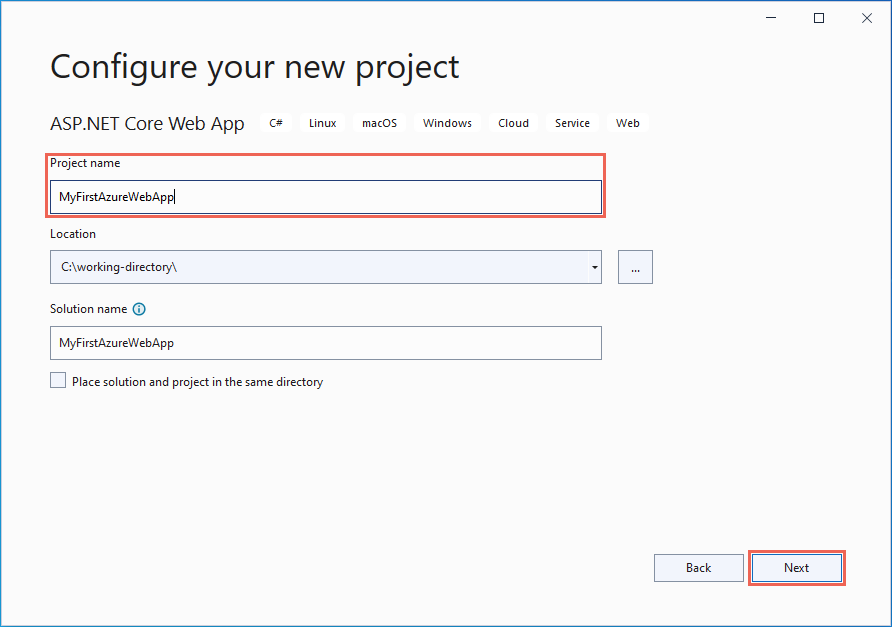This screenshot has height=627, width=892.
Task: Click the macOS platform tag
Action: [x=379, y=123]
